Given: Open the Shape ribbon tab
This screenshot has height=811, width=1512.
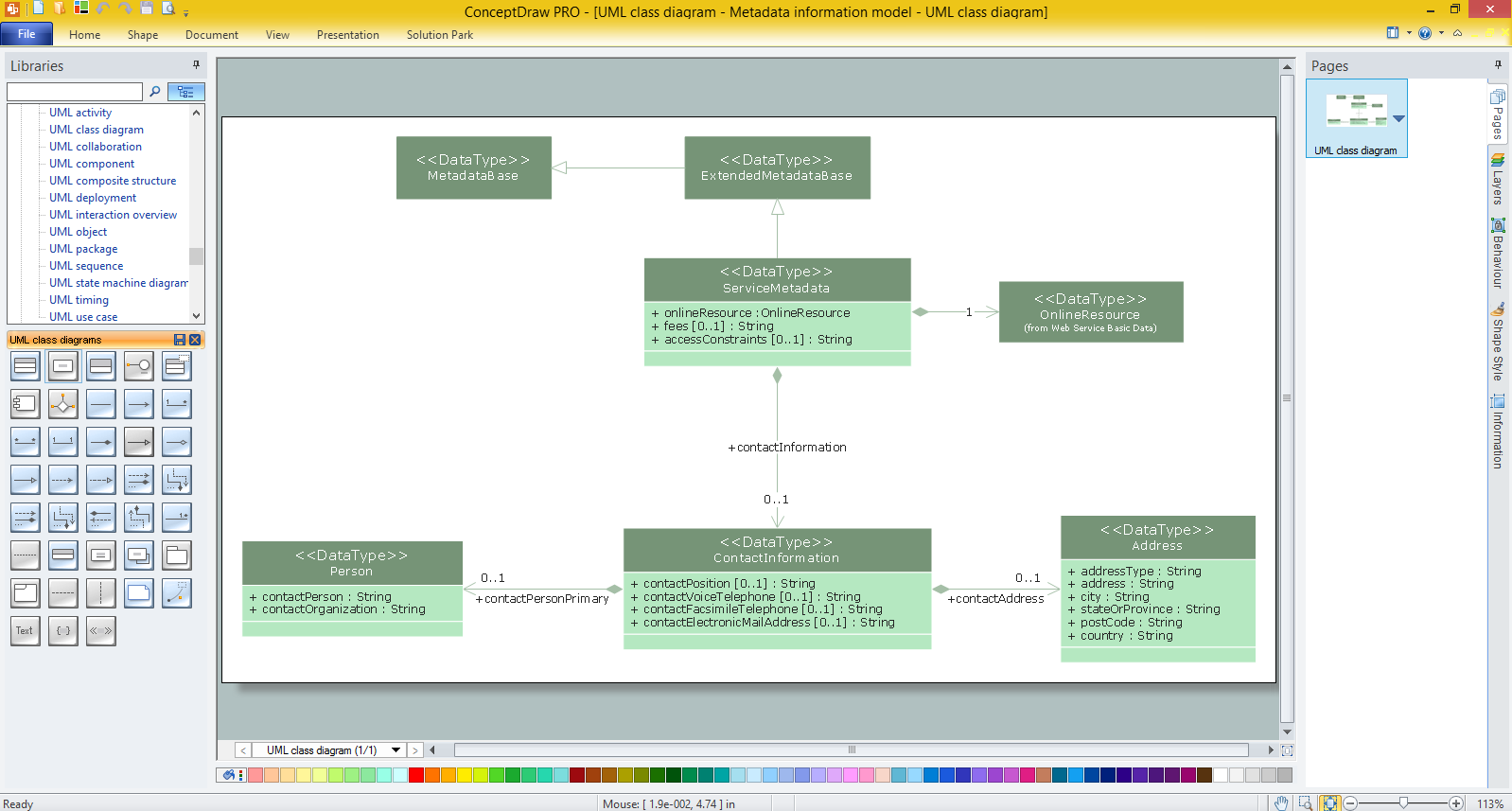Looking at the screenshot, I should [x=143, y=35].
